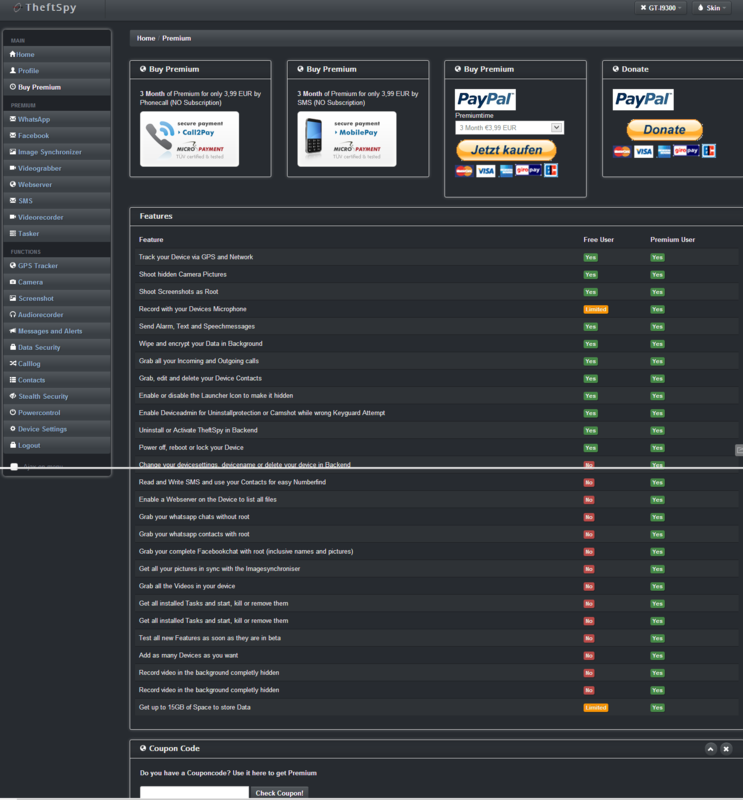Click the TheftSpy logo in the header
This screenshot has height=800, width=743.
coord(45,8)
